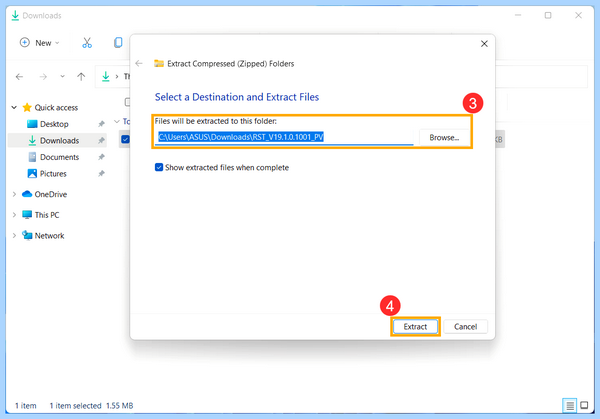The width and height of the screenshot is (600, 419).
Task: Open Pictures in the sidebar
Action: point(53,174)
